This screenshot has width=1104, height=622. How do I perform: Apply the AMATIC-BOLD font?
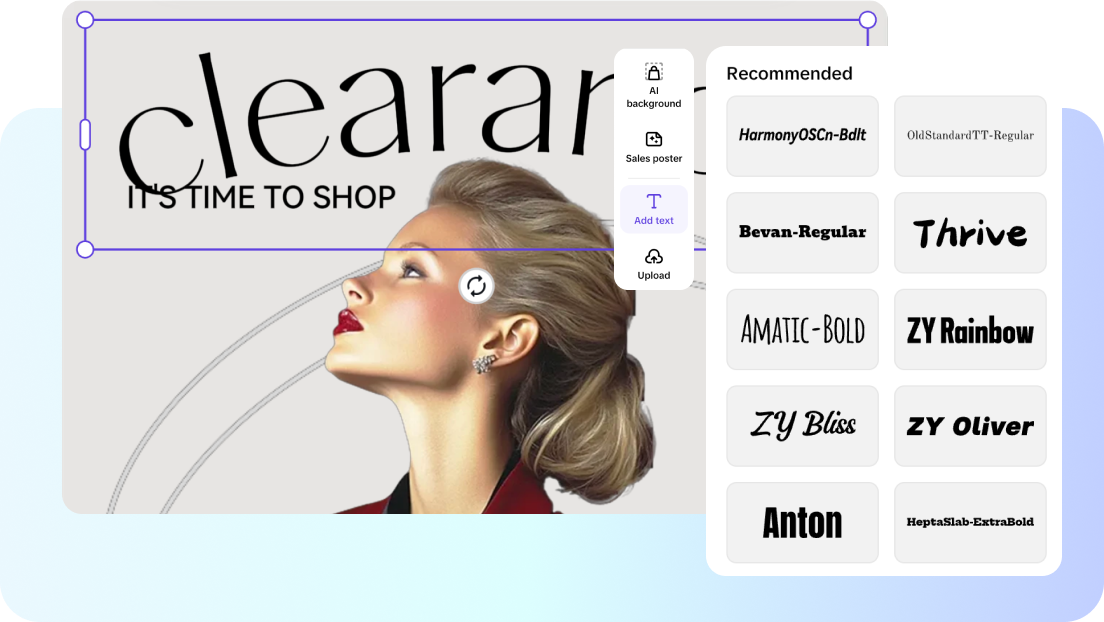(x=802, y=329)
